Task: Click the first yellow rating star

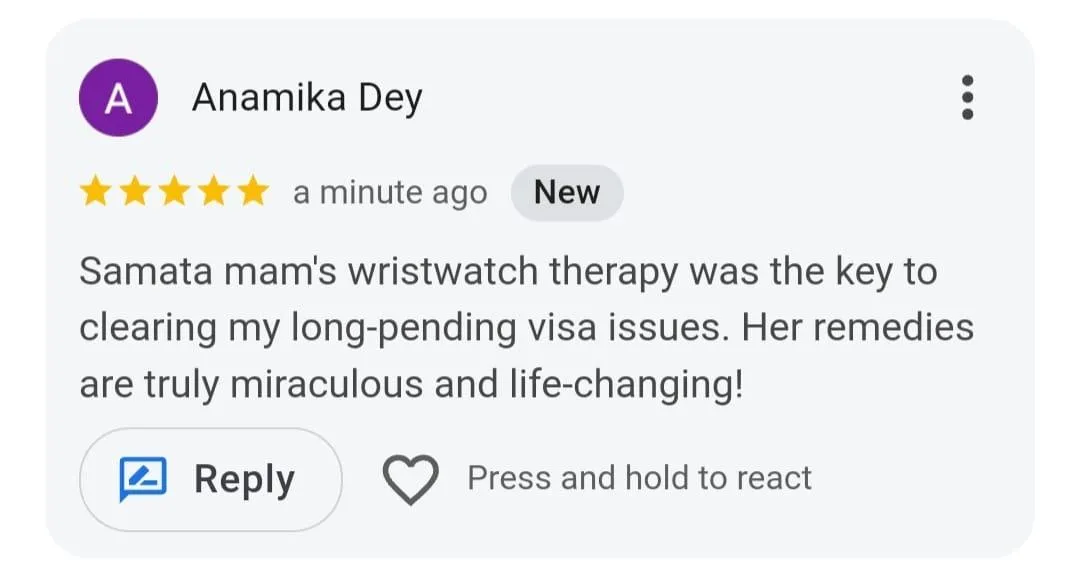Action: (x=96, y=191)
